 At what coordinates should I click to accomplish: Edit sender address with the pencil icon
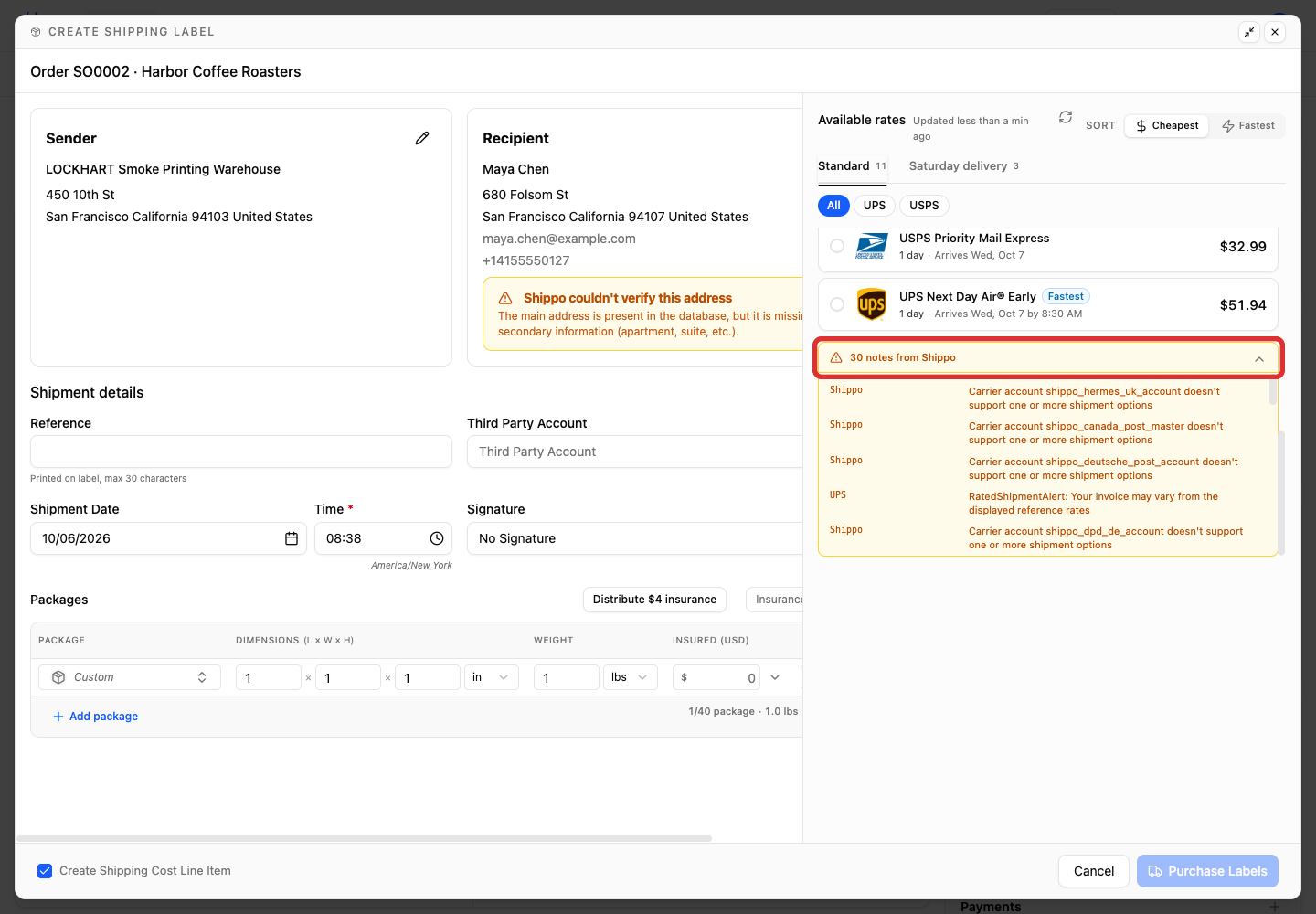422,138
